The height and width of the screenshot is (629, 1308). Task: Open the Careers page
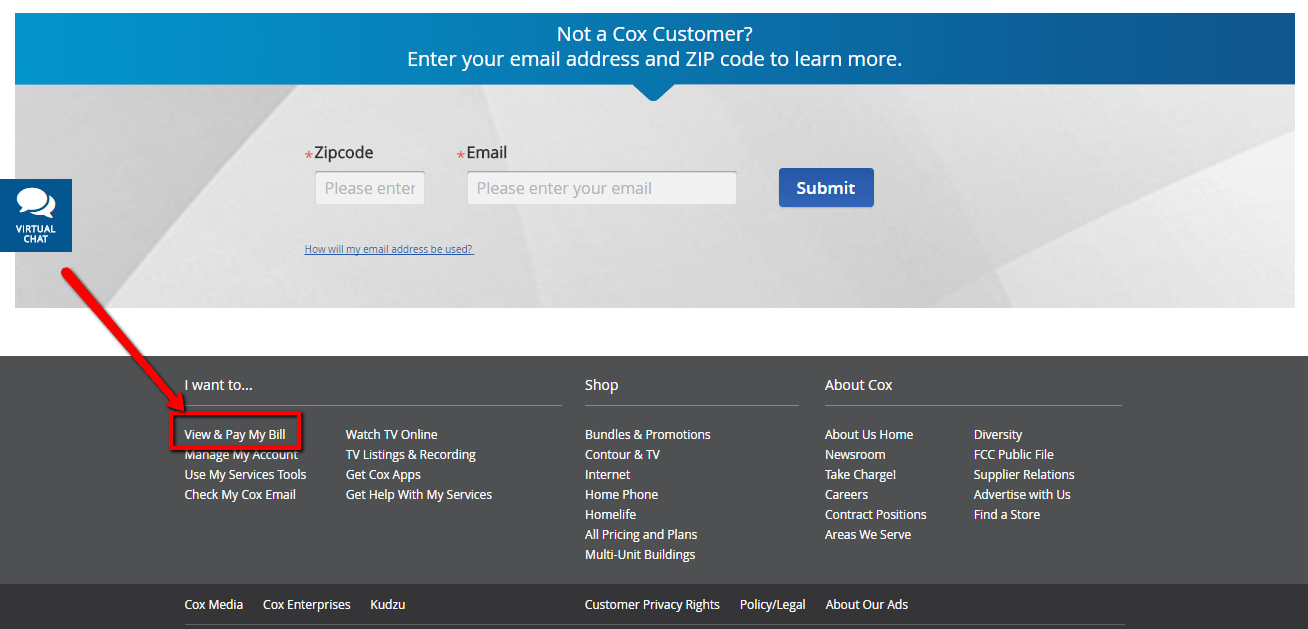(846, 494)
